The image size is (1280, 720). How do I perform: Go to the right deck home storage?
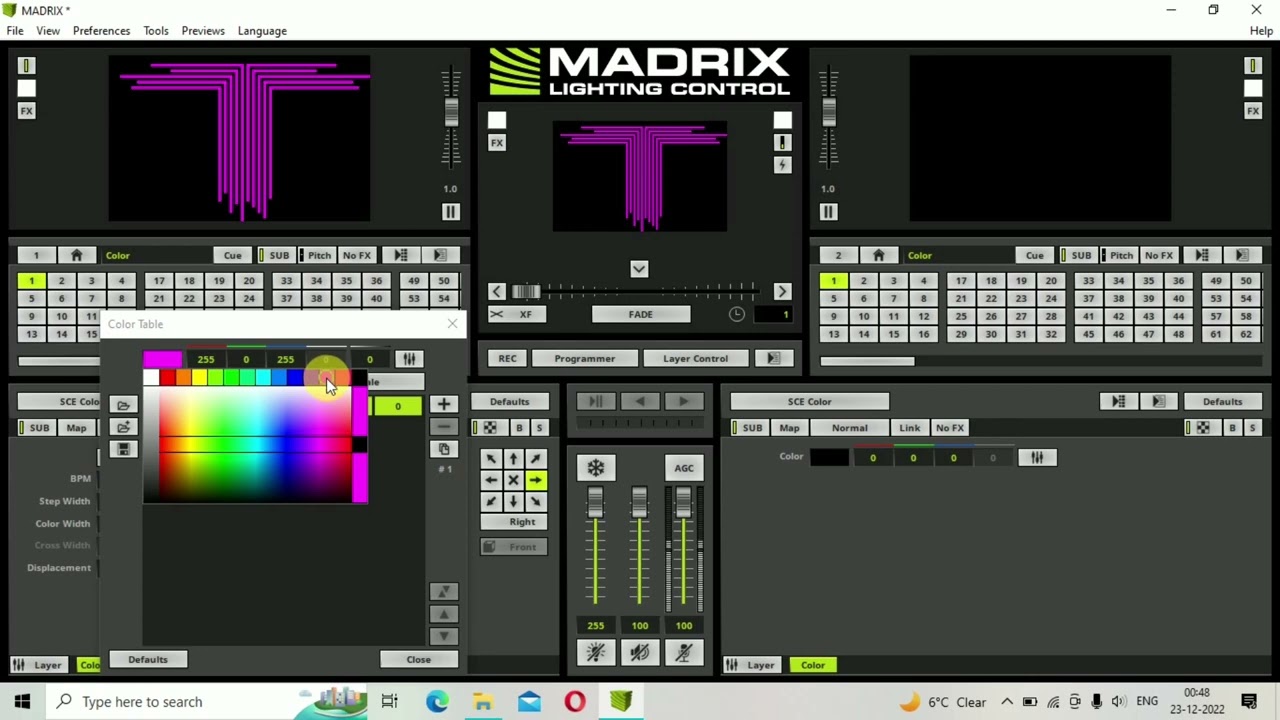tap(878, 255)
